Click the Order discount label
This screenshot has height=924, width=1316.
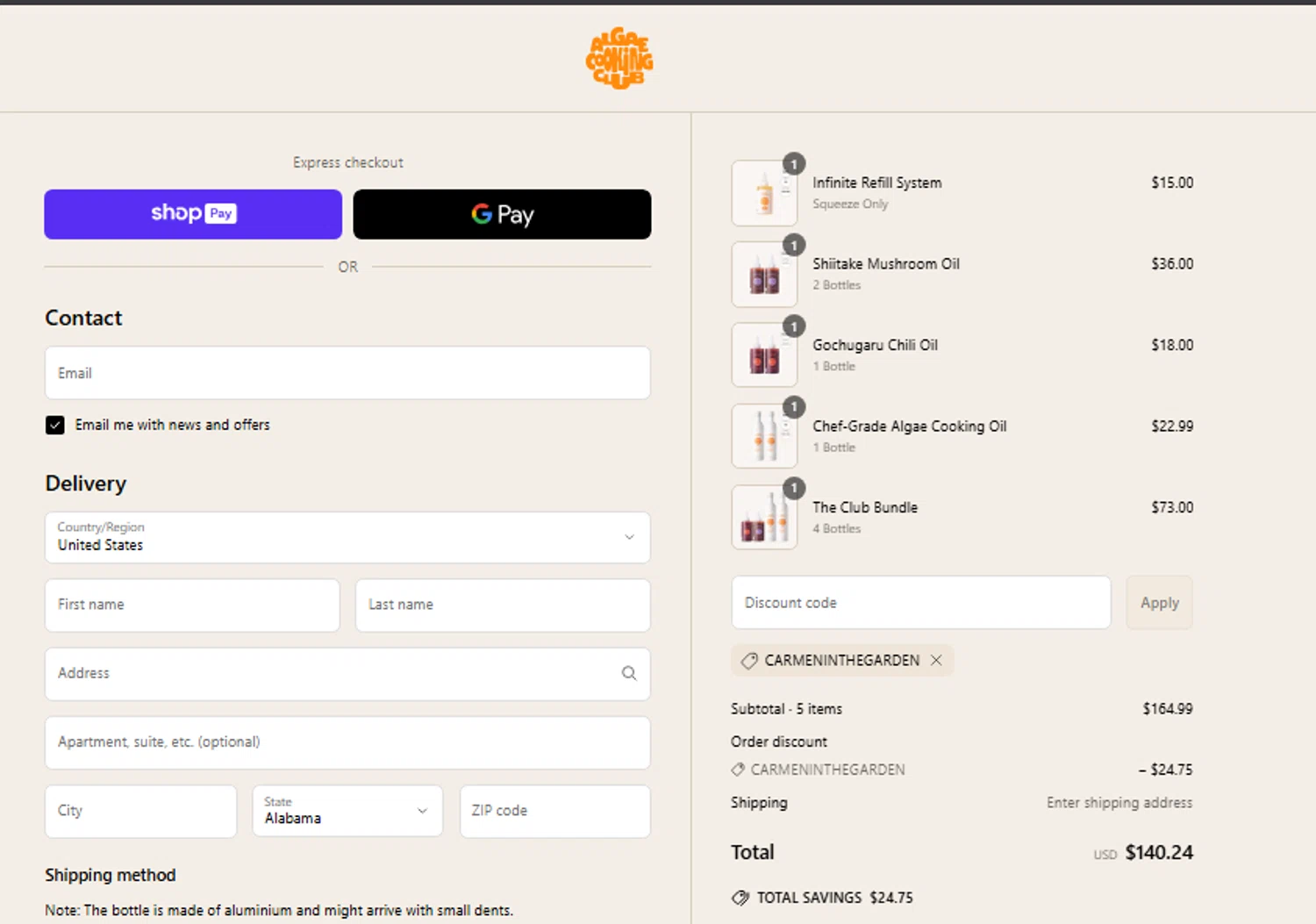click(x=779, y=741)
